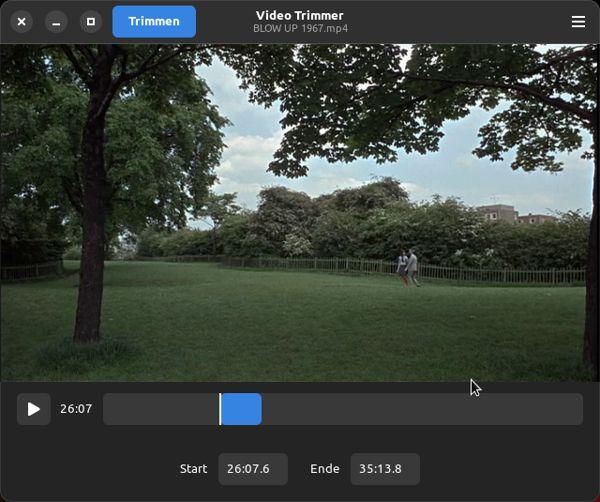Click the video preview frame
600x502 pixels.
(x=300, y=213)
